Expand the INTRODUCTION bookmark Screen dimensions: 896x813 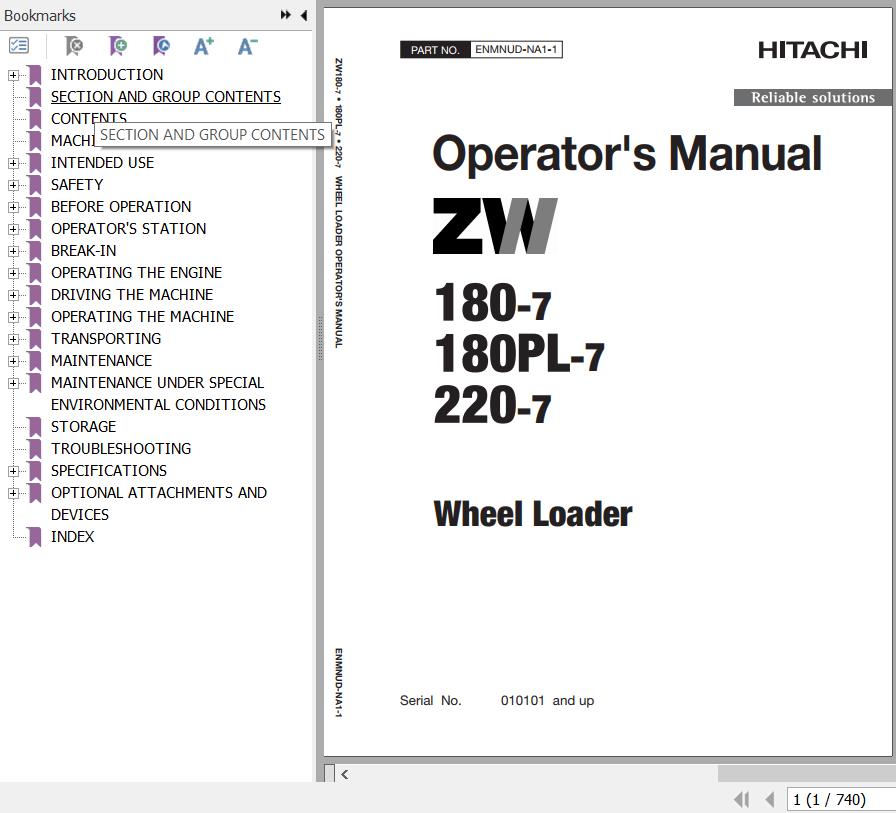pyautogui.click(x=13, y=75)
